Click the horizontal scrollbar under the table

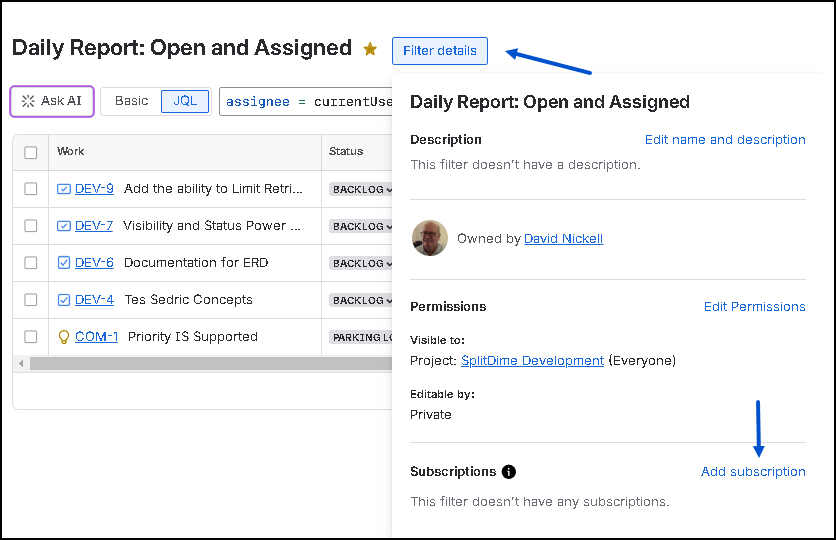(x=200, y=363)
